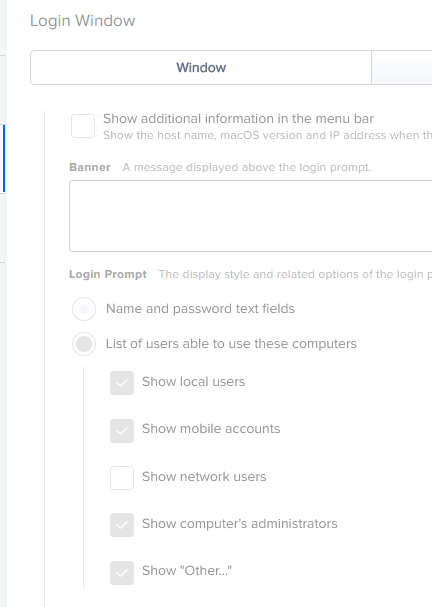Uncheck the Show mobile accounts checkbox

[122, 431]
